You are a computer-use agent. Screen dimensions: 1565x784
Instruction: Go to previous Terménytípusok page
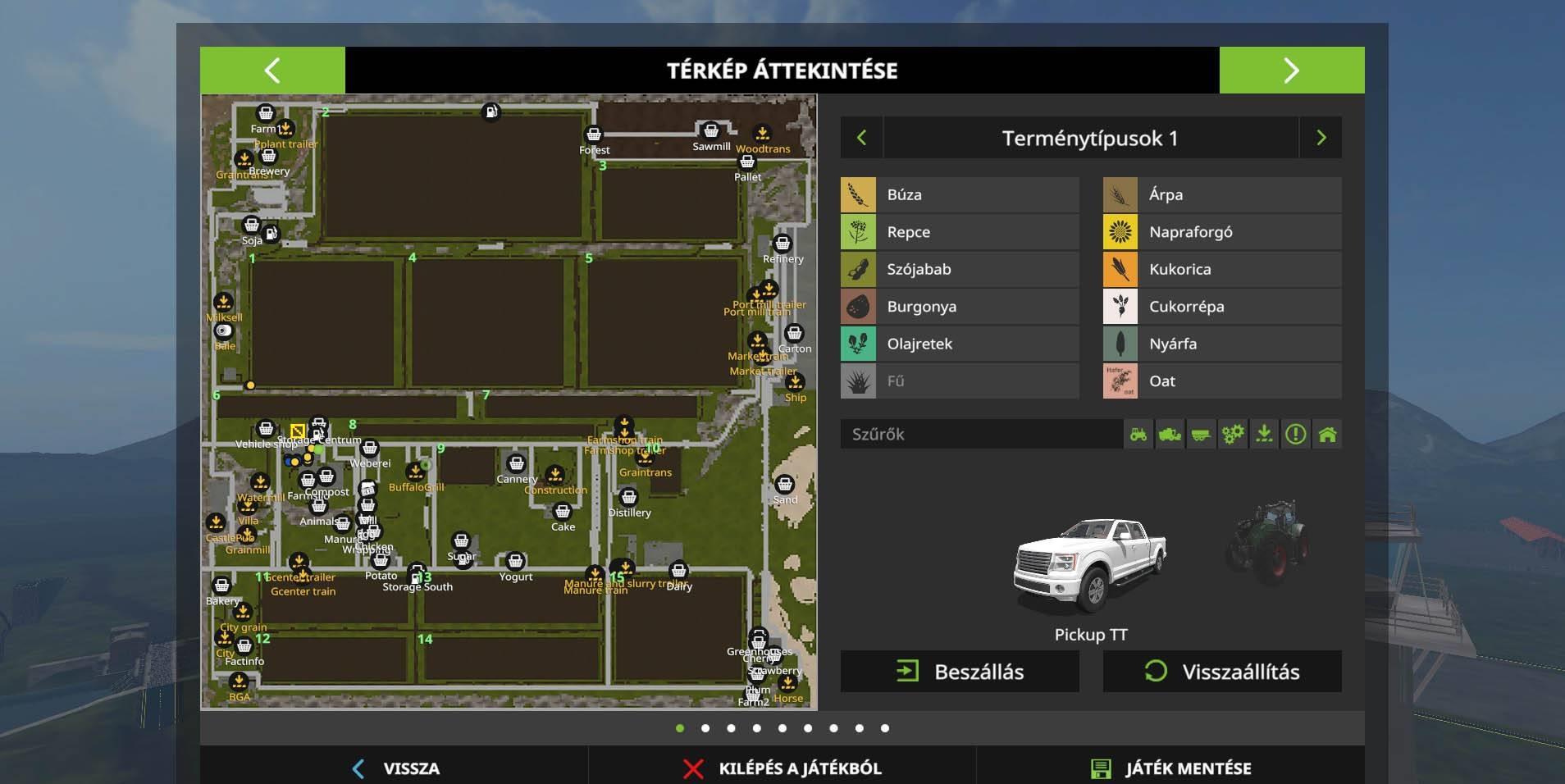coord(861,138)
